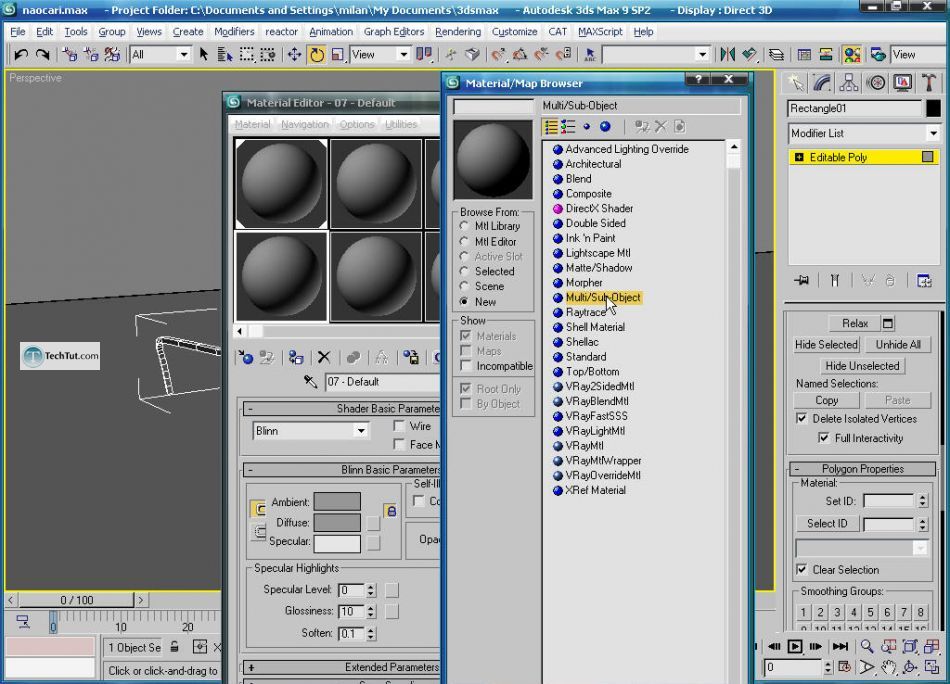This screenshot has height=684, width=950.
Task: Switch to the Display command panel
Action: [903, 83]
